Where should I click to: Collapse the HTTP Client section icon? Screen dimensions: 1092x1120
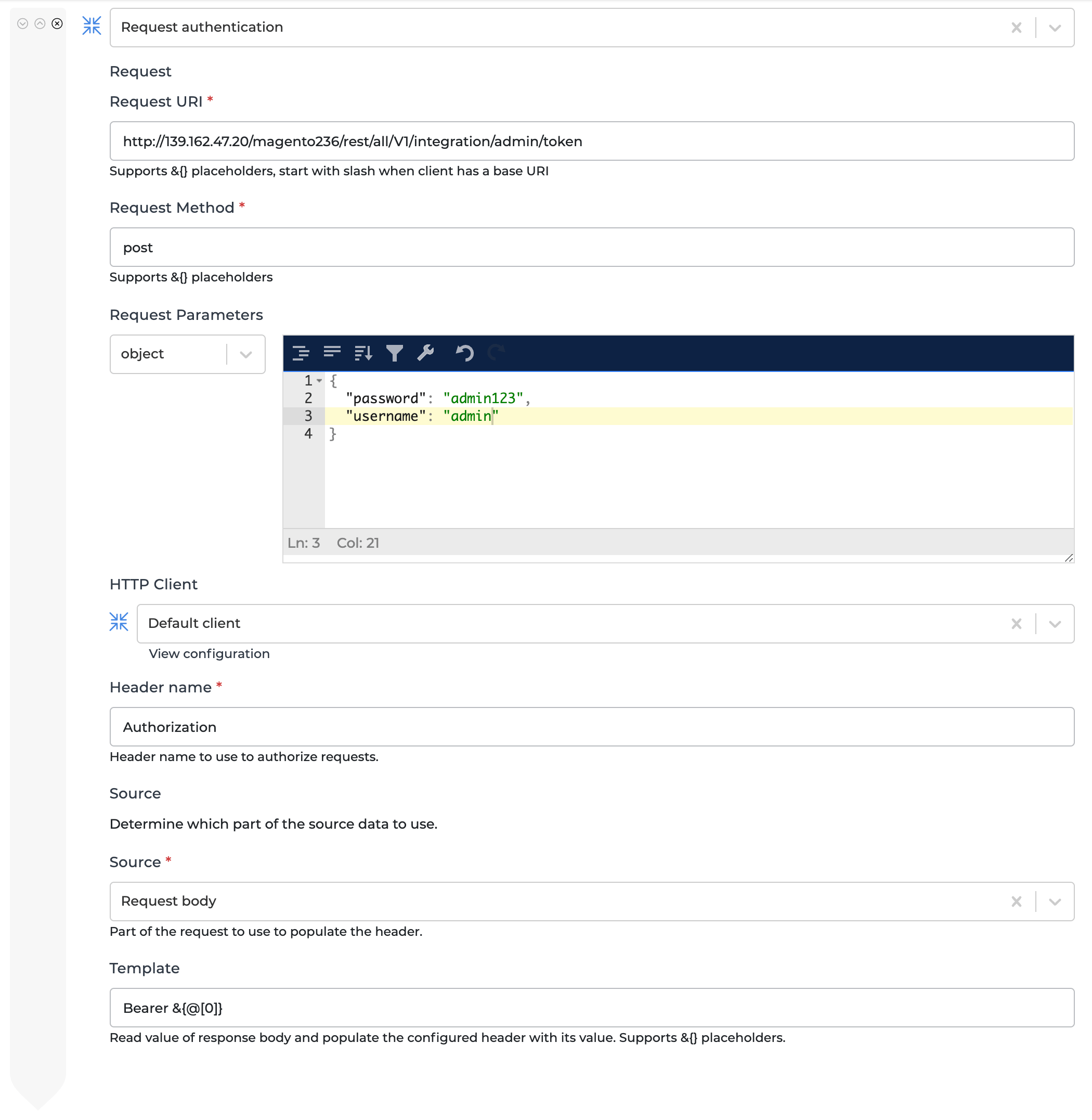click(119, 622)
